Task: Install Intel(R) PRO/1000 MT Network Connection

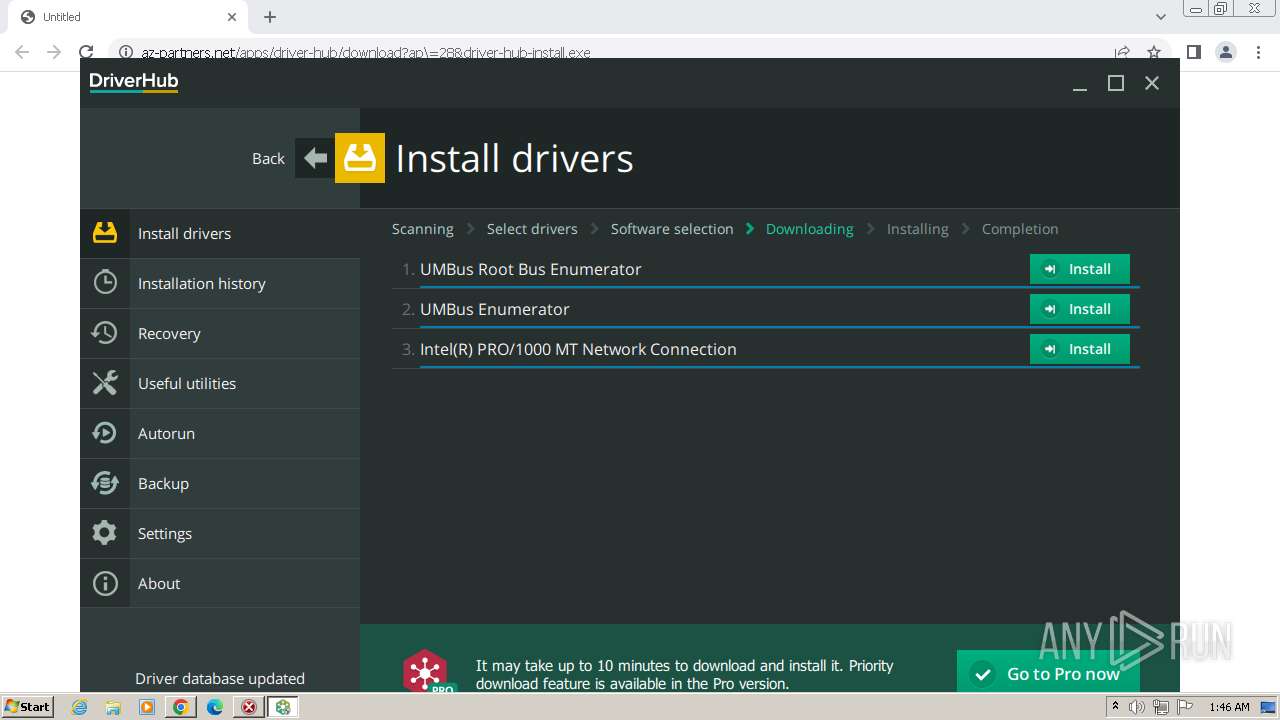Action: [x=1080, y=349]
